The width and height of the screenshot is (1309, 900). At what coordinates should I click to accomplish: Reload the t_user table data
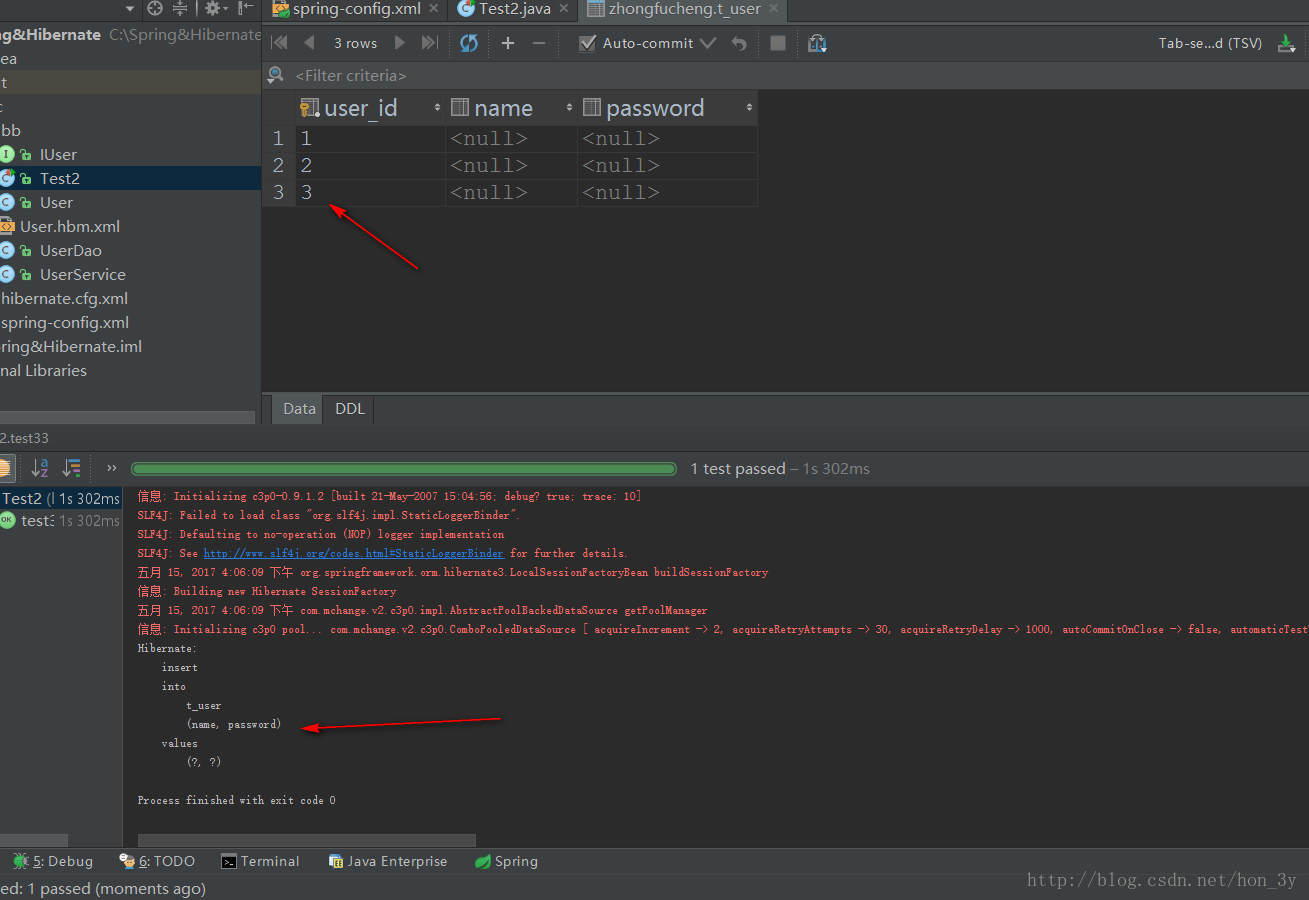coord(469,43)
